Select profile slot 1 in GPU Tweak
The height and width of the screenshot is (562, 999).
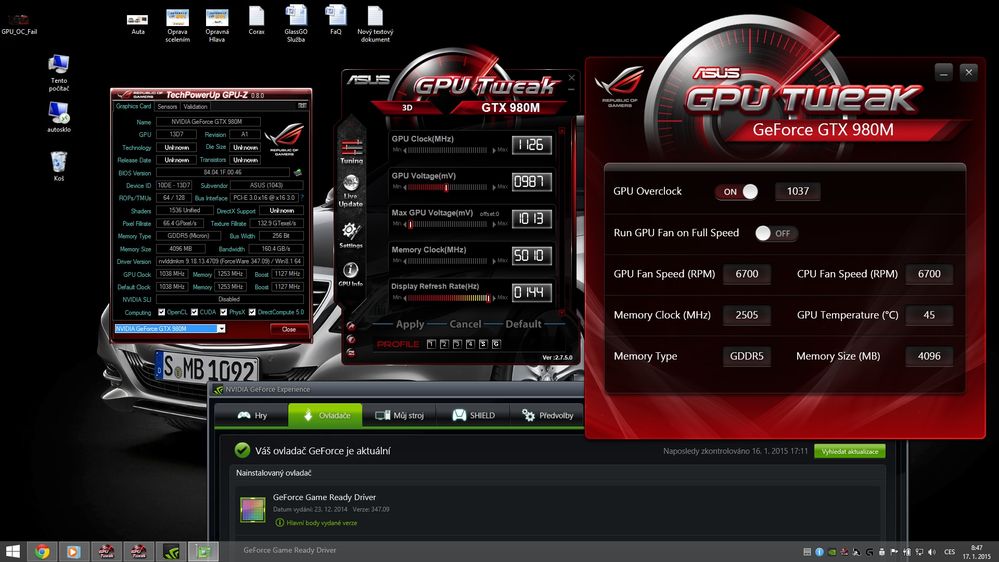tap(431, 344)
